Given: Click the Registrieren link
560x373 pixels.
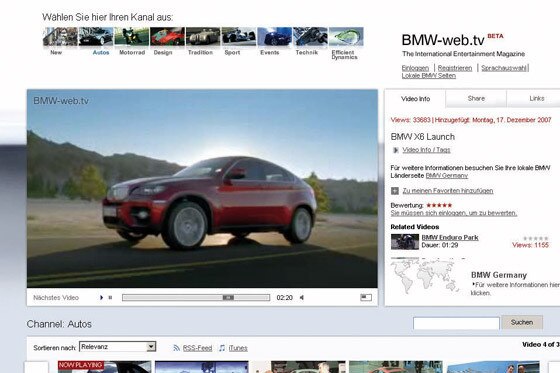Looking at the screenshot, I should point(455,68).
